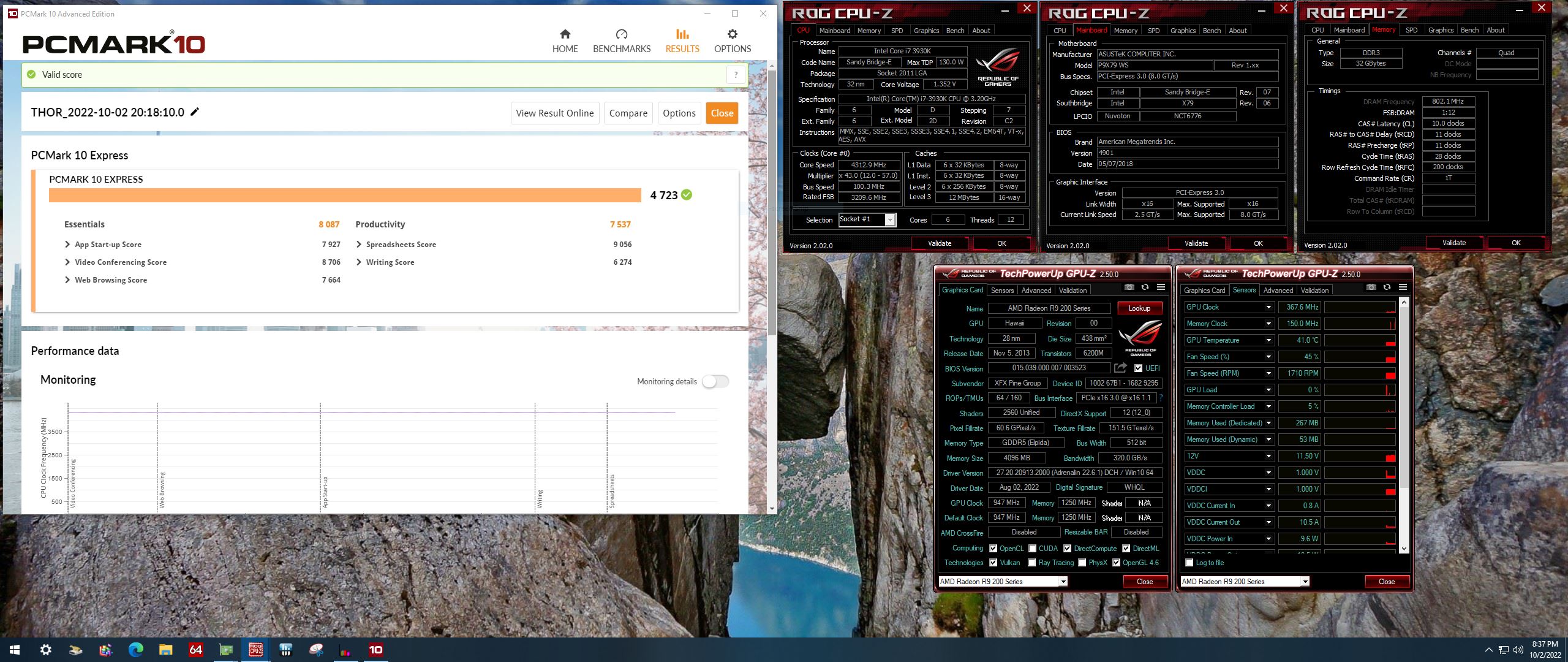The height and width of the screenshot is (662, 1568).
Task: Take screenshot in GPU-Z Sensors window camera icon
Action: [1371, 287]
